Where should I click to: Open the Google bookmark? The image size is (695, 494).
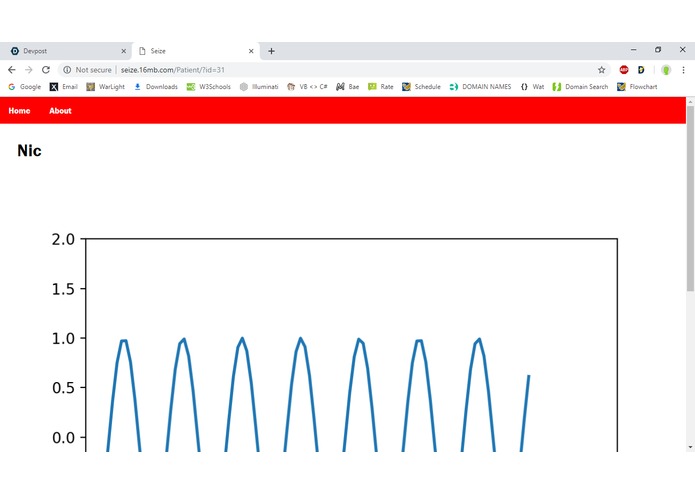click(24, 87)
